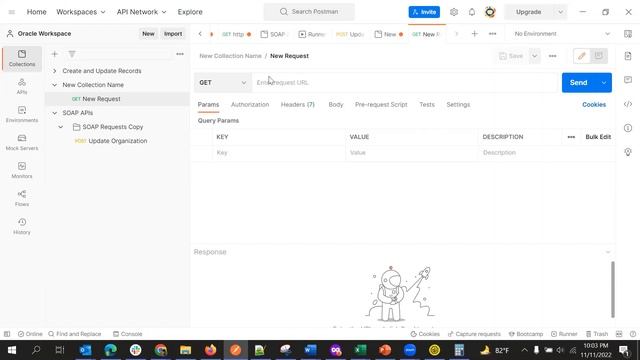Screen dimensions: 640x360
Task: Open the info icon in right sidebar
Action: coord(628,128)
